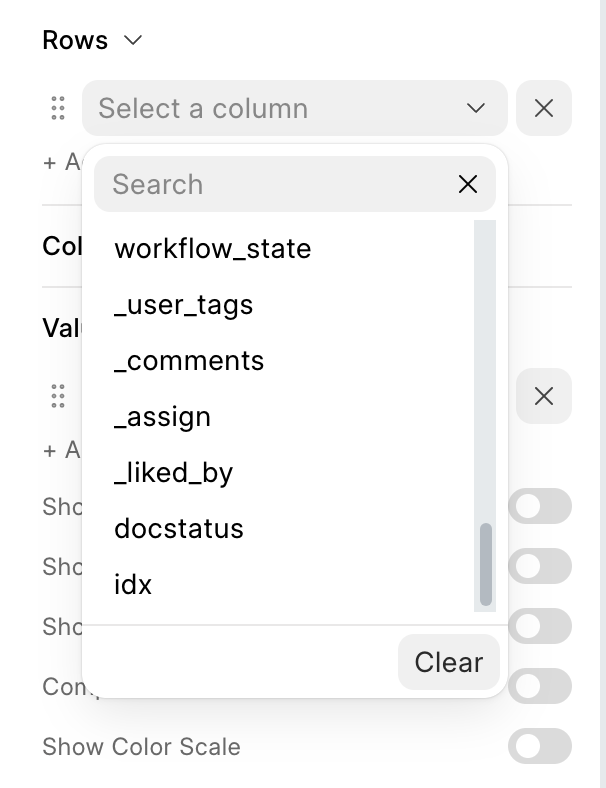Image resolution: width=606 pixels, height=788 pixels.
Task: Enable the Show Color Scale toggle
Action: 540,746
